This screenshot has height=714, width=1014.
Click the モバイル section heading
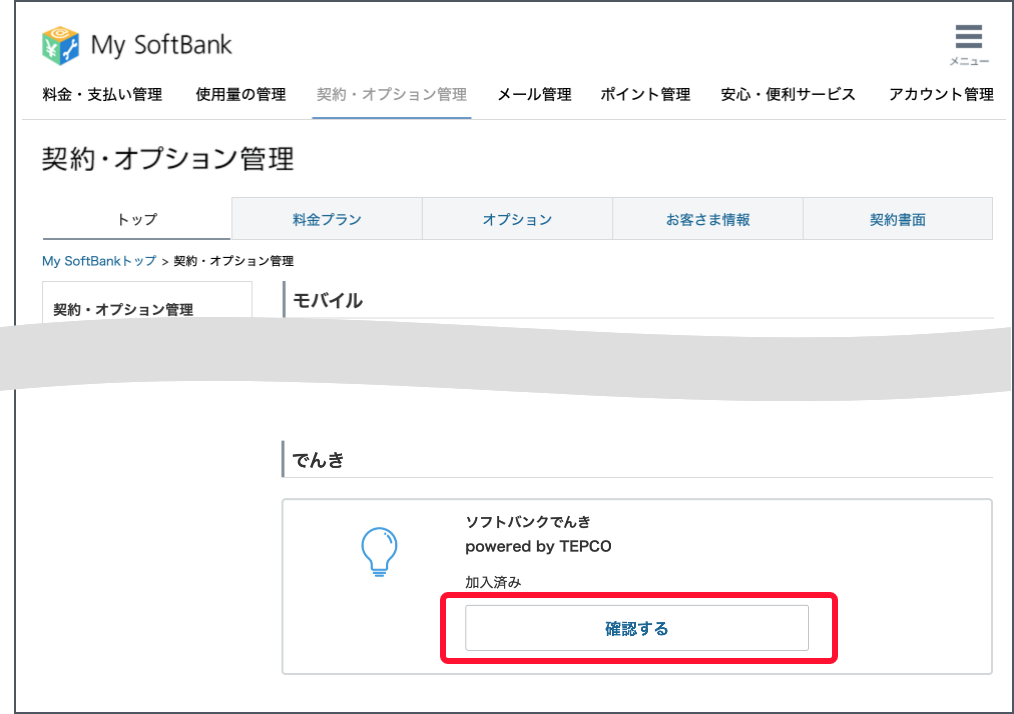(x=328, y=301)
